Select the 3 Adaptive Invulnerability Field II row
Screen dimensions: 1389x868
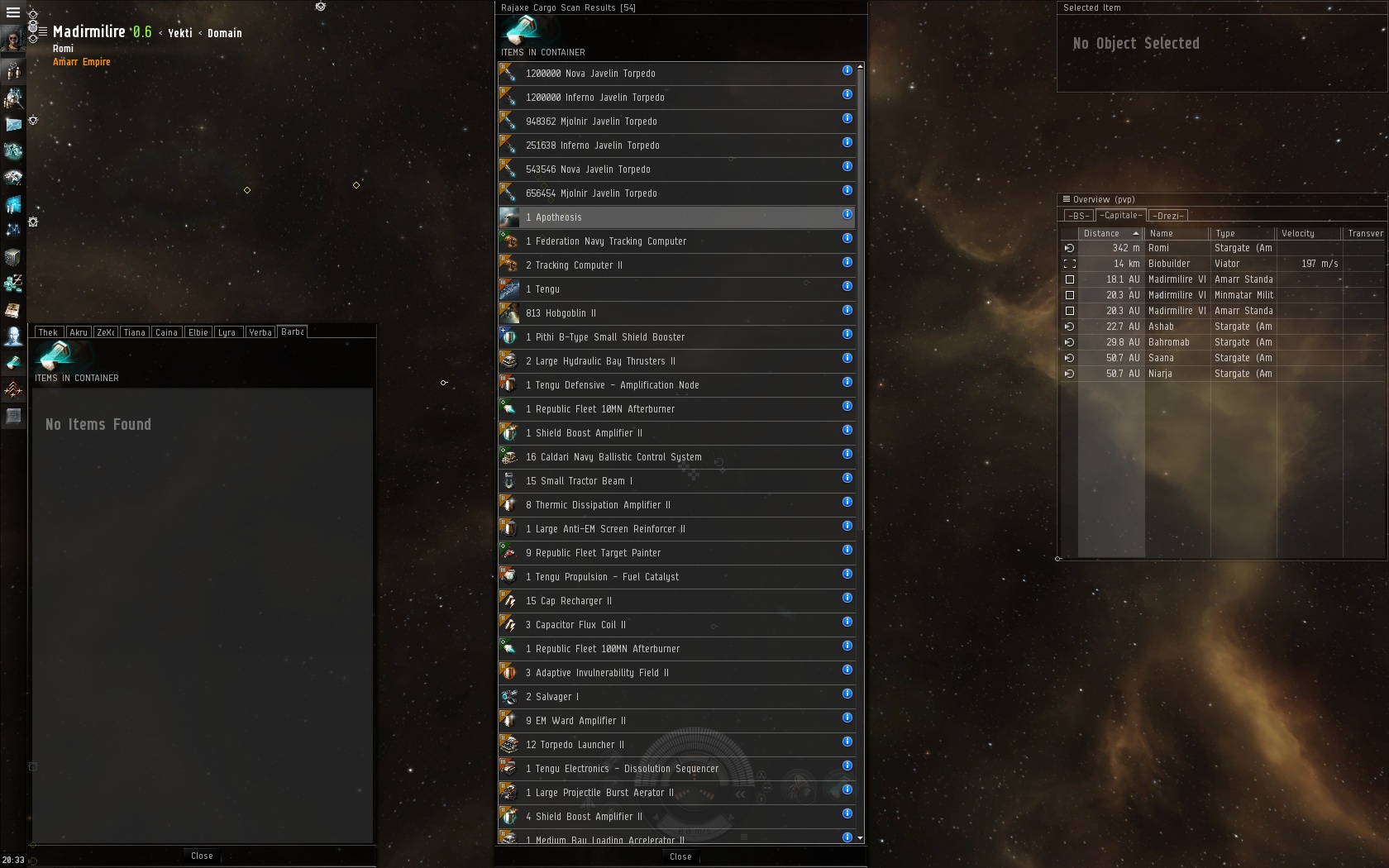click(676, 673)
